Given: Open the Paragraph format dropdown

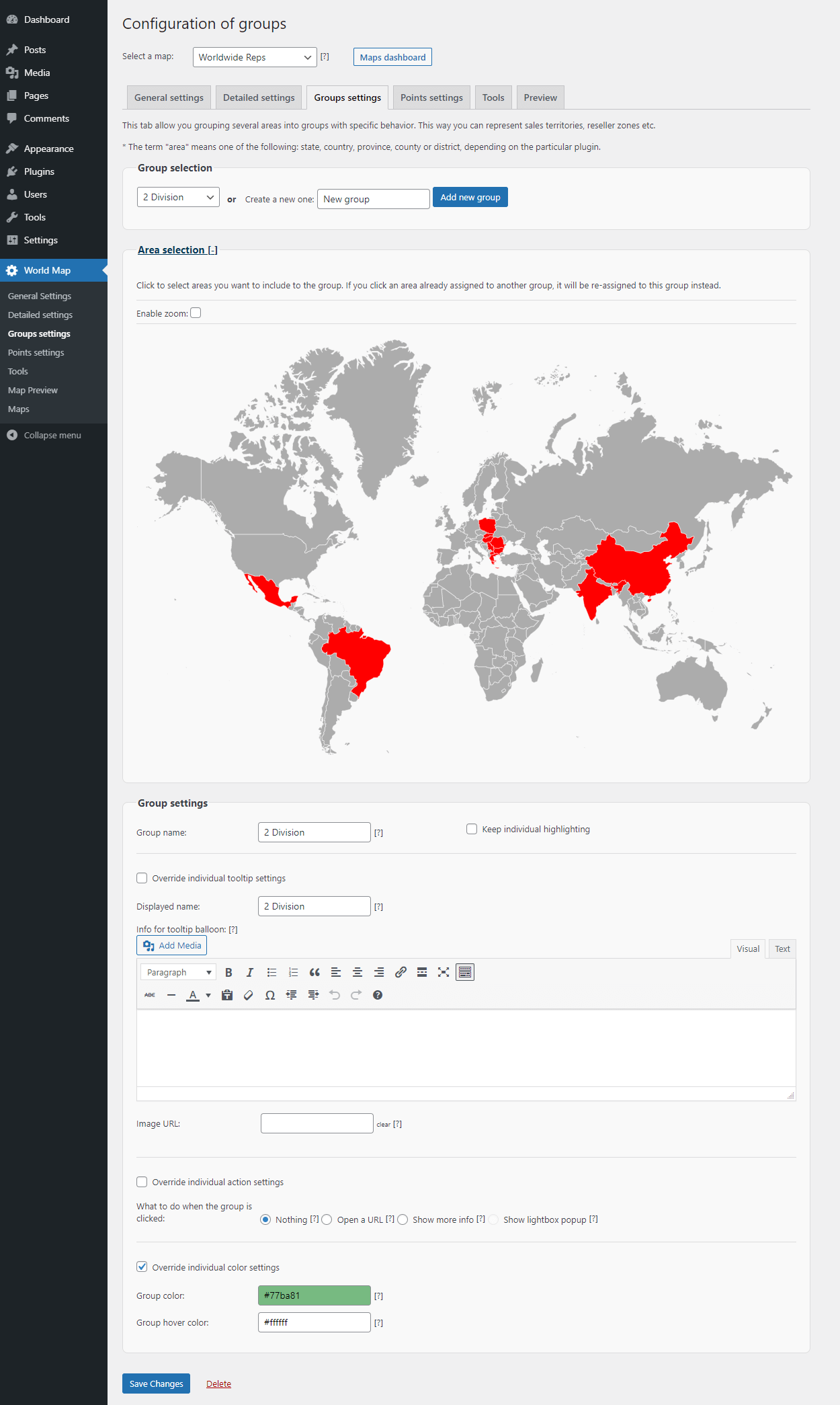Looking at the screenshot, I should pos(179,973).
